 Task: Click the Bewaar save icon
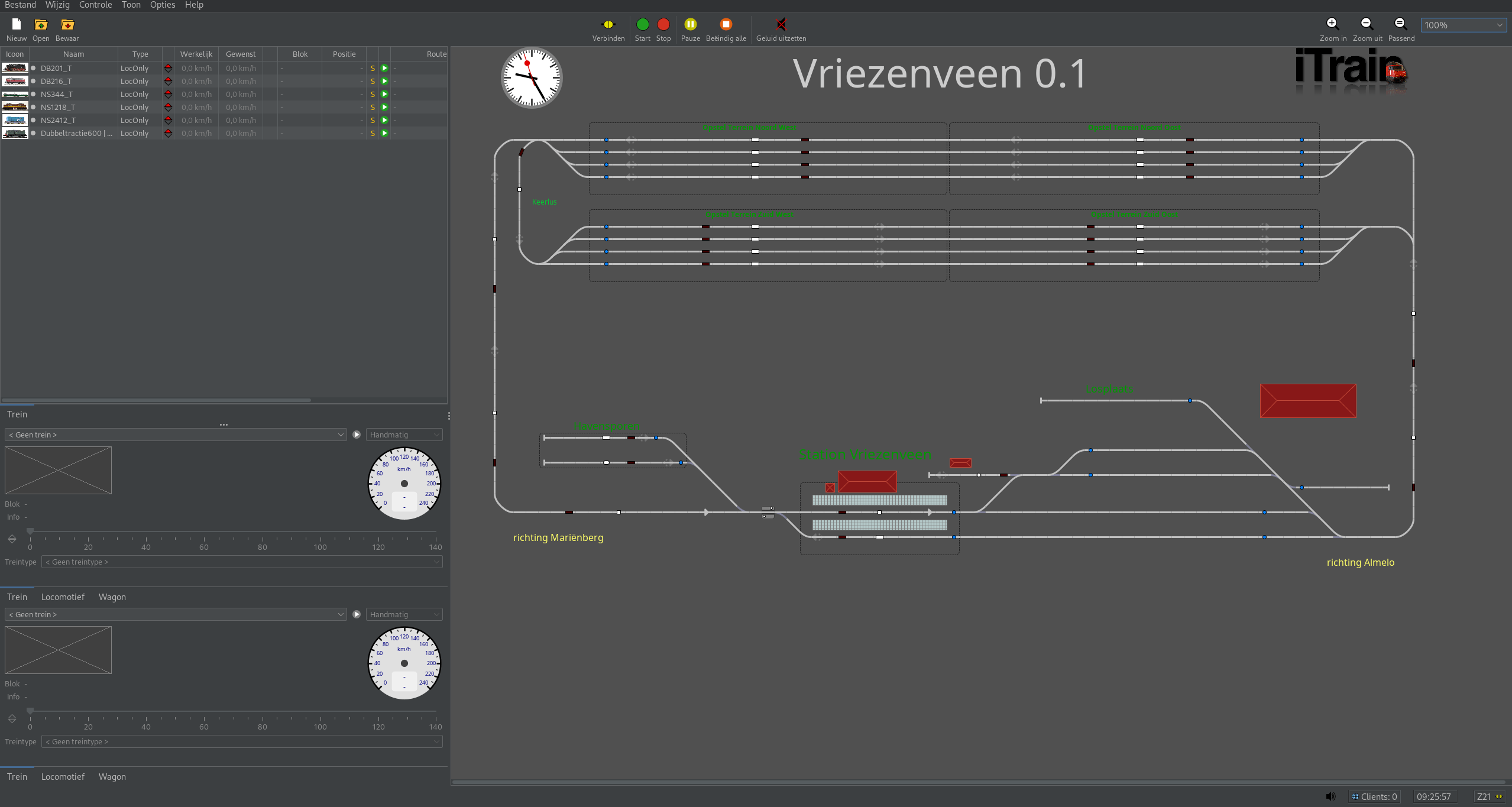pos(67,25)
